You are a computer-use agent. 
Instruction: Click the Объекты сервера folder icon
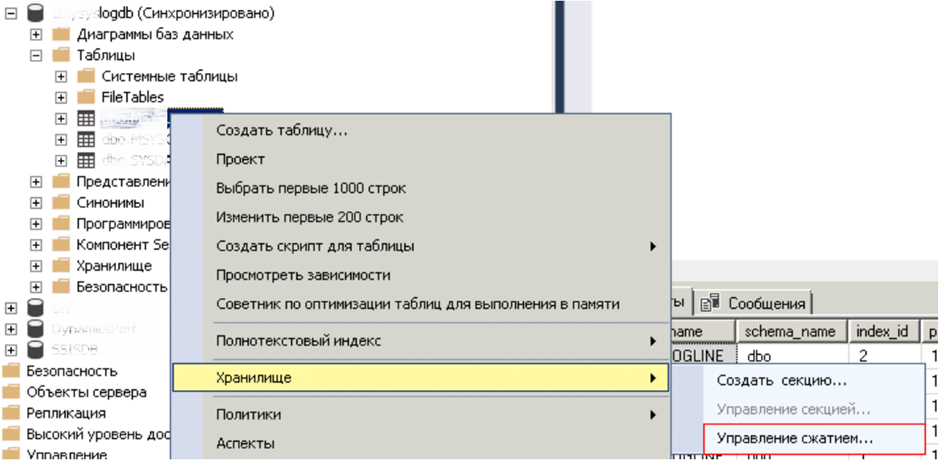coord(12,392)
